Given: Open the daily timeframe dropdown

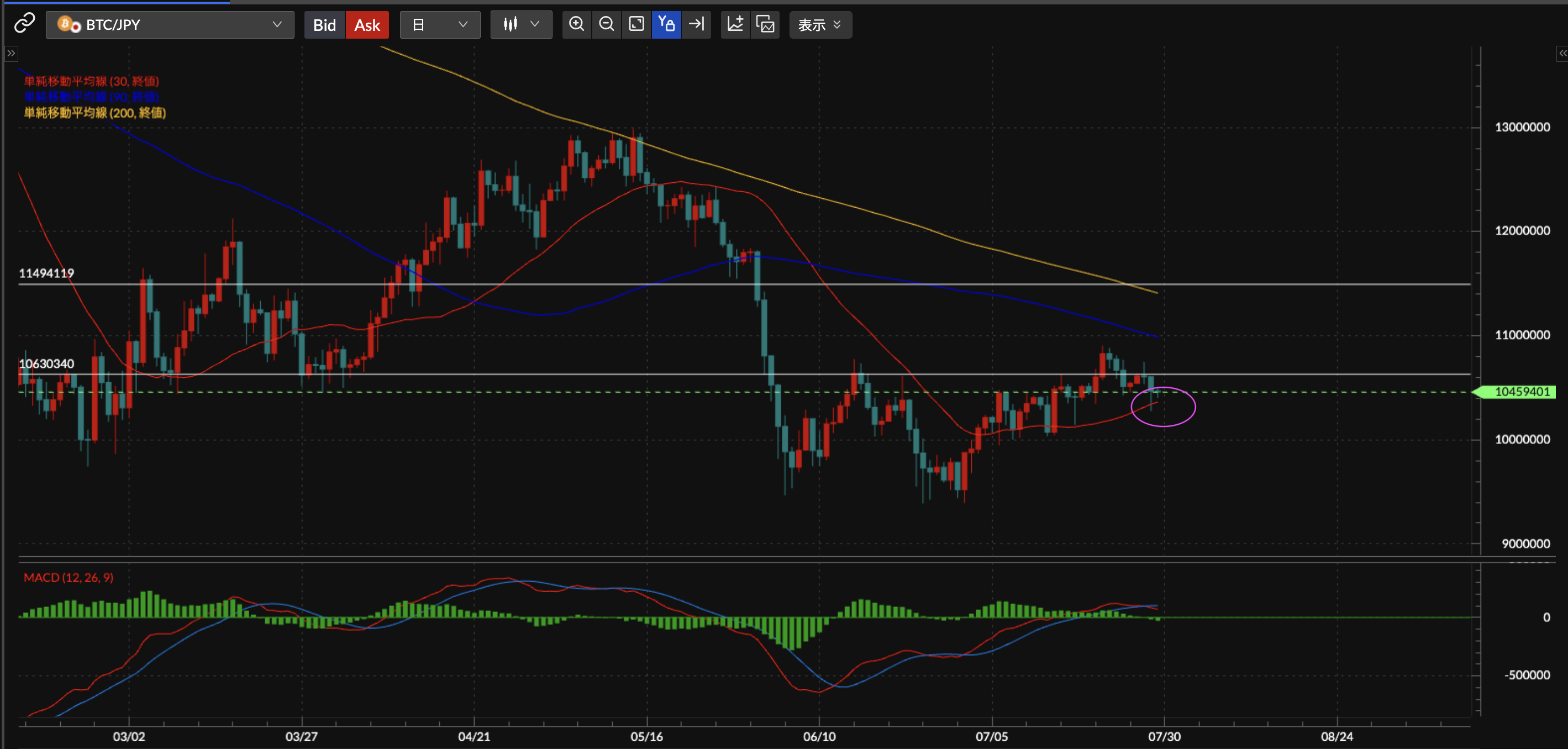Looking at the screenshot, I should tap(439, 24).
